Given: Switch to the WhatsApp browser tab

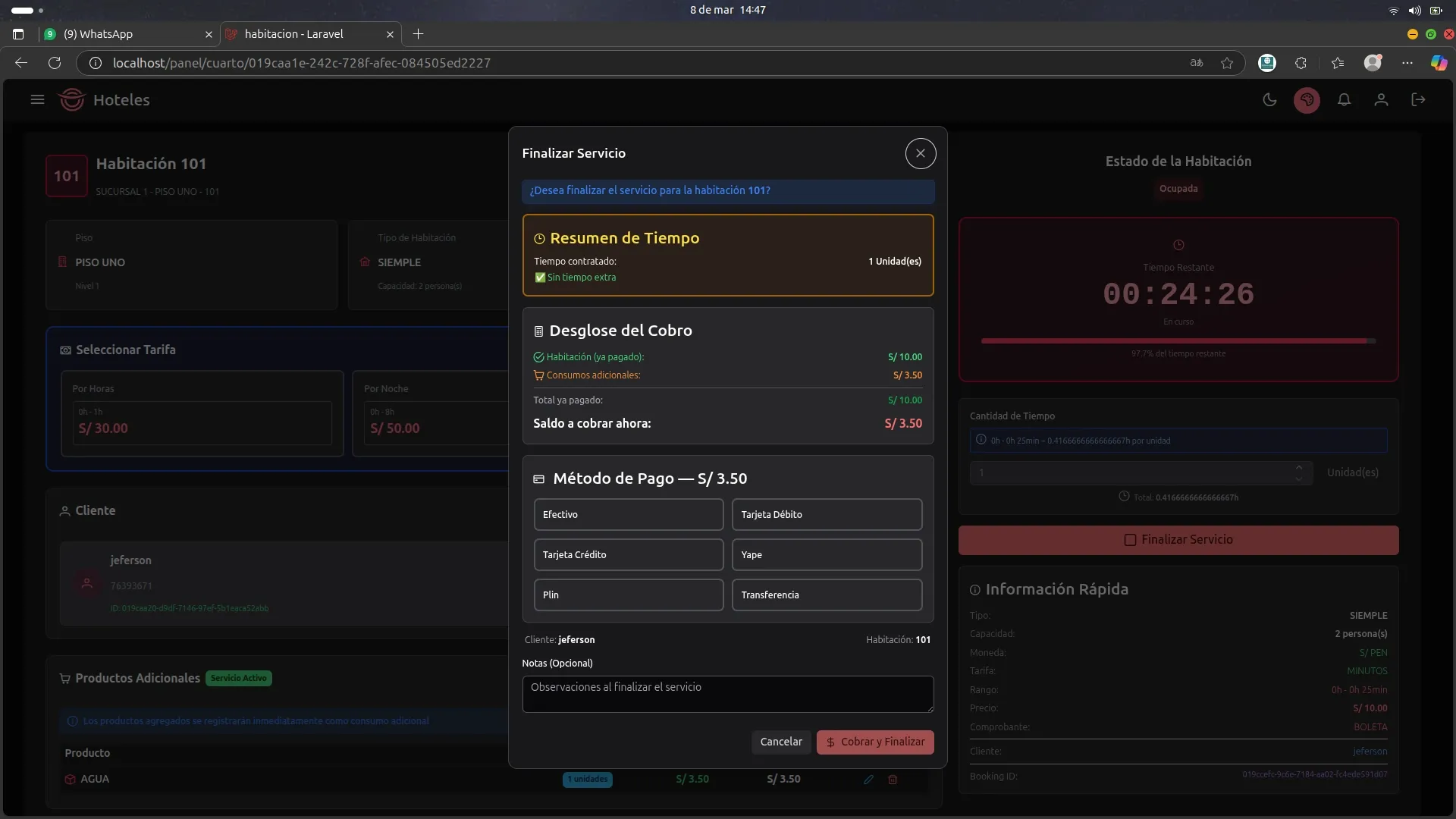Looking at the screenshot, I should [114, 34].
